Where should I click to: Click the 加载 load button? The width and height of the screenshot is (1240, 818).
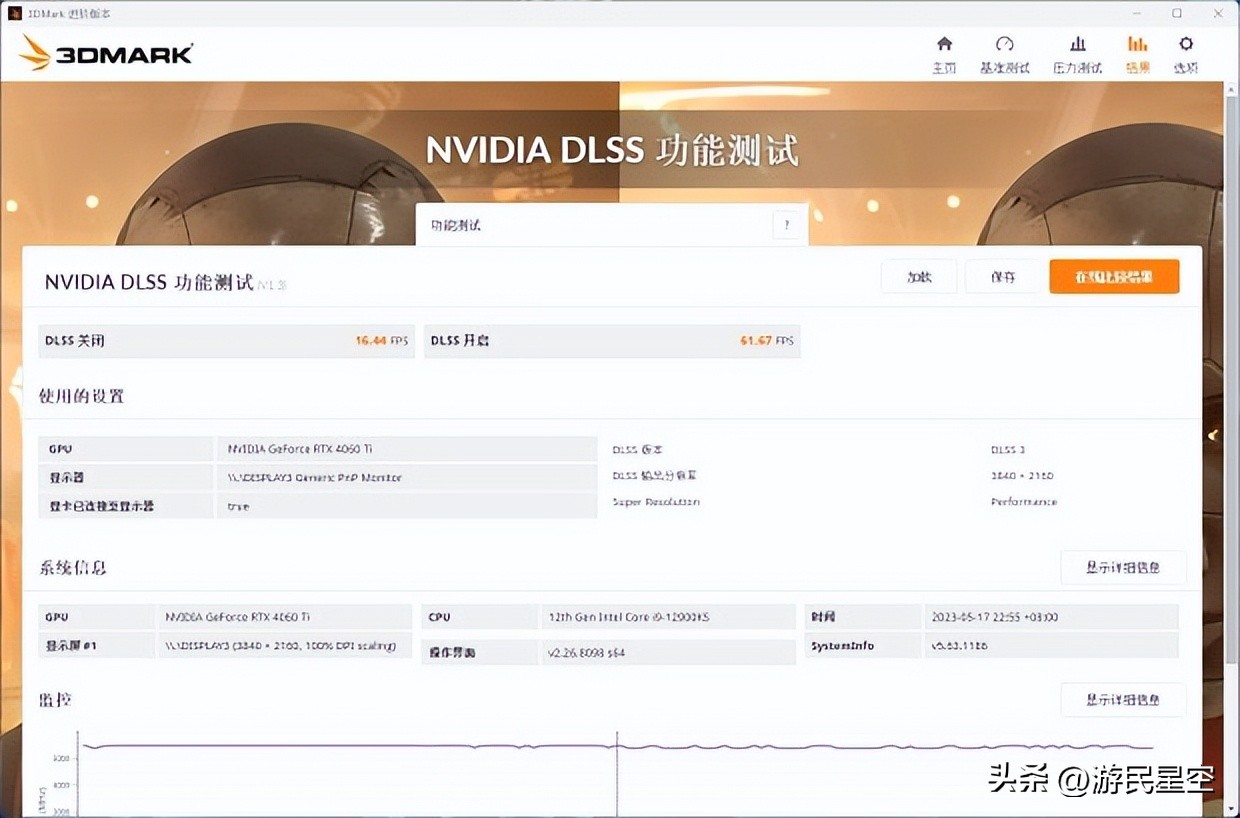[x=919, y=277]
